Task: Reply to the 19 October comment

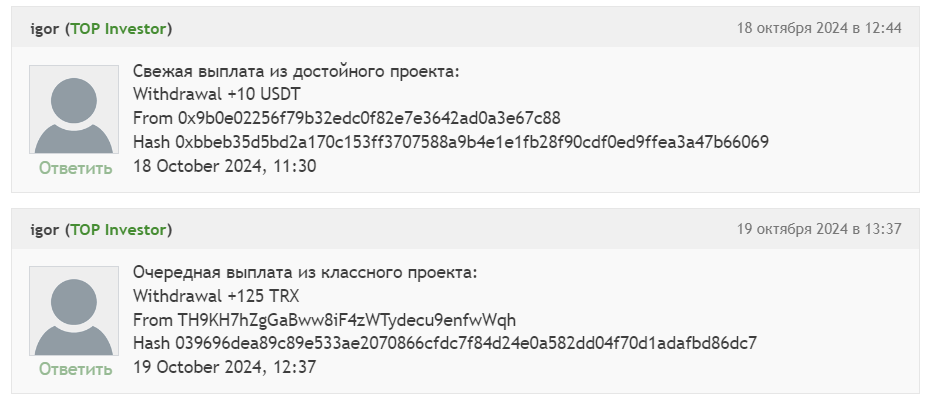Action: click(x=76, y=369)
